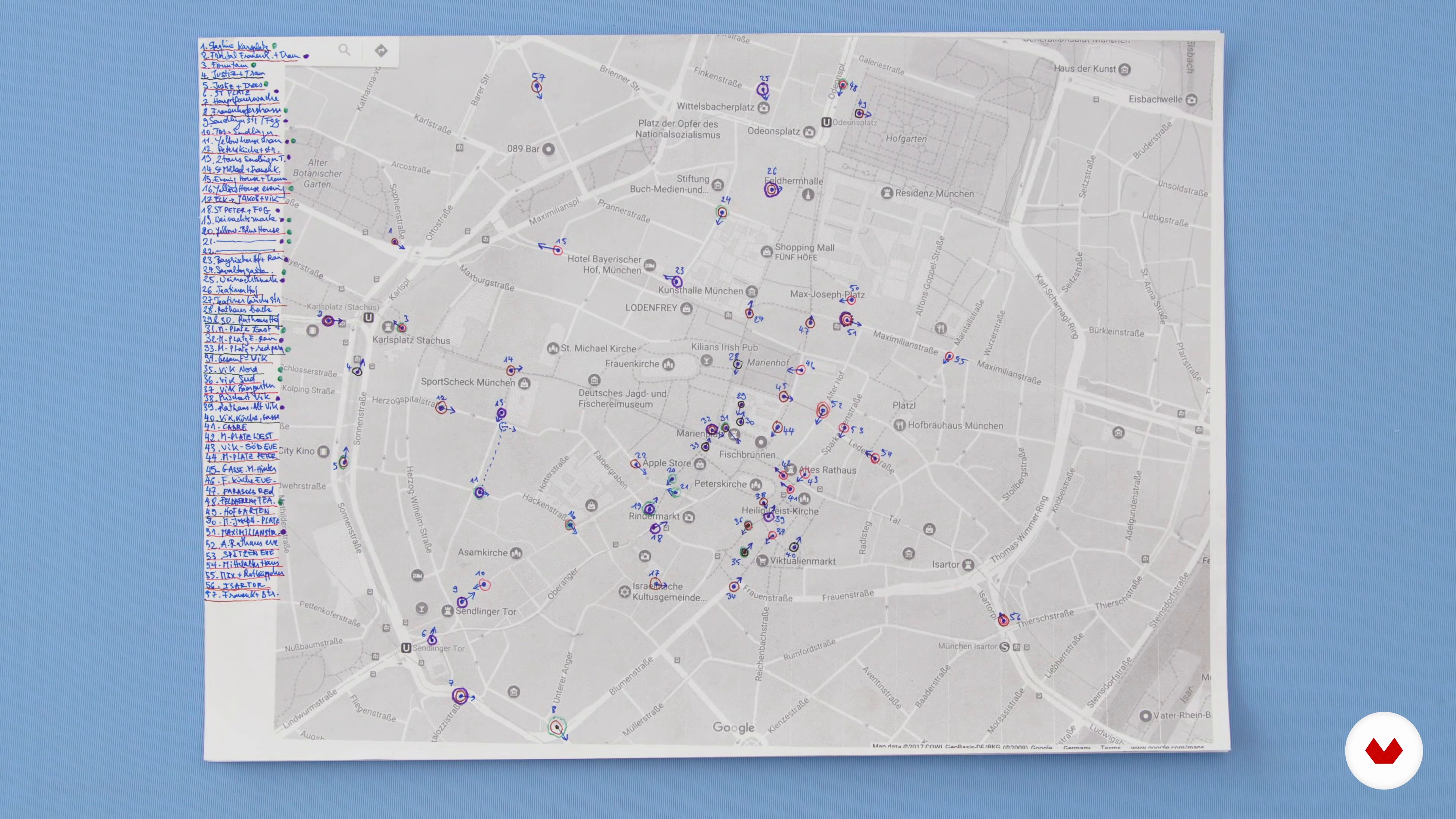
Task: Click the Google logo at map bottom
Action: coord(733,728)
